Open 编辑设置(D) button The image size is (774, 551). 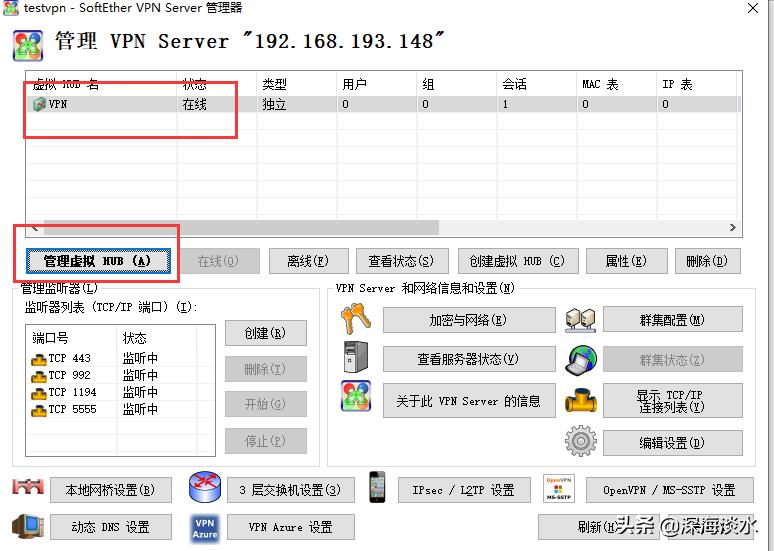pos(672,442)
